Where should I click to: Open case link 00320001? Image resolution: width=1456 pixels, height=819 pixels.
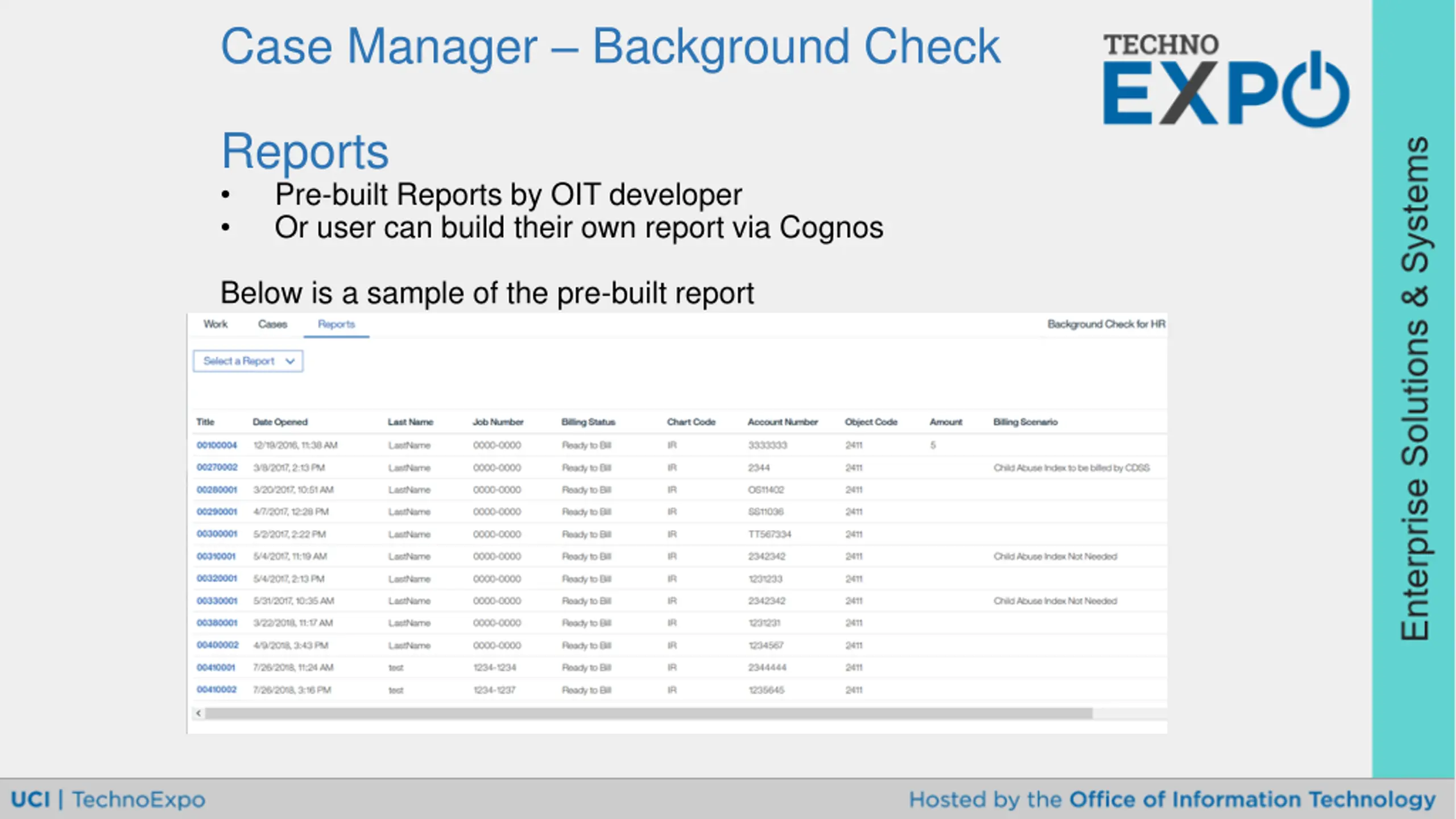[x=217, y=578]
